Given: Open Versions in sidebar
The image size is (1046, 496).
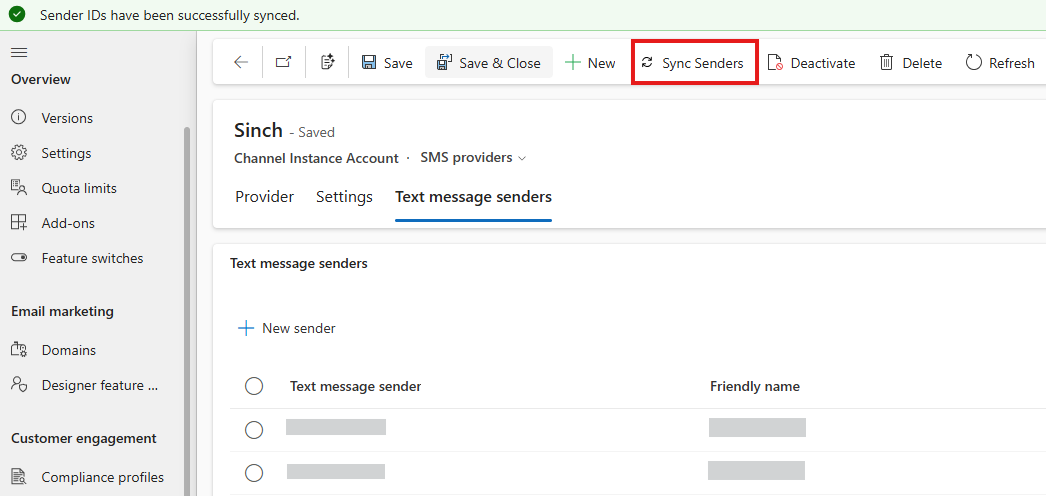Looking at the screenshot, I should coord(67,118).
